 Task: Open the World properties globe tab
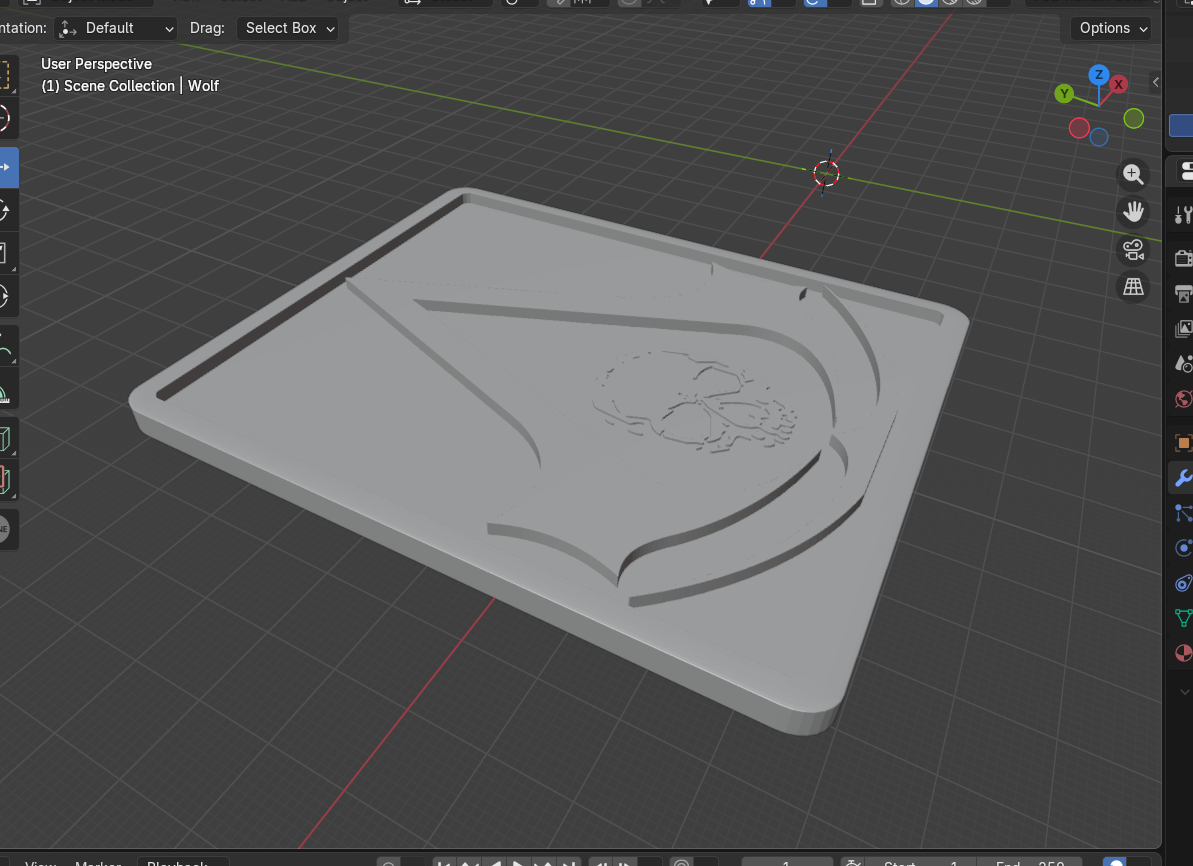click(1183, 399)
